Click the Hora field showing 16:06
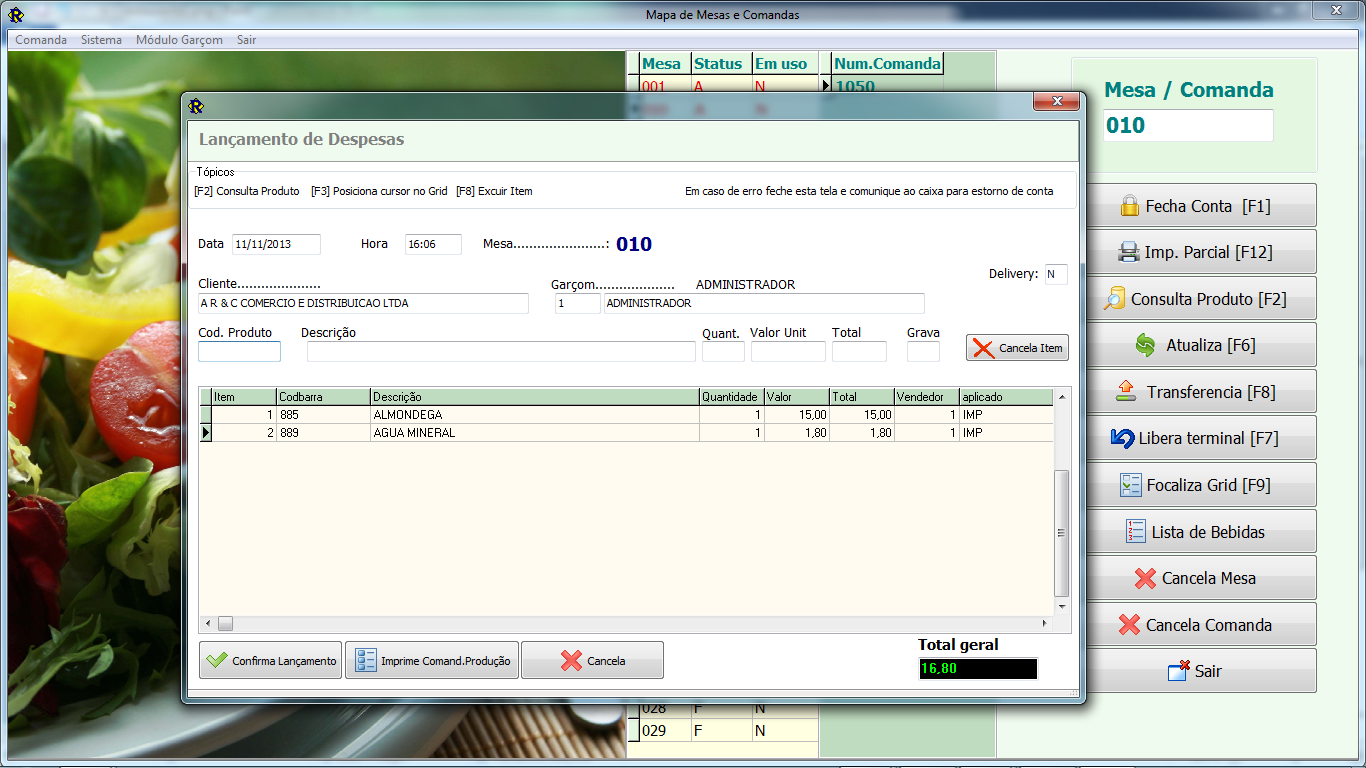 click(x=433, y=244)
